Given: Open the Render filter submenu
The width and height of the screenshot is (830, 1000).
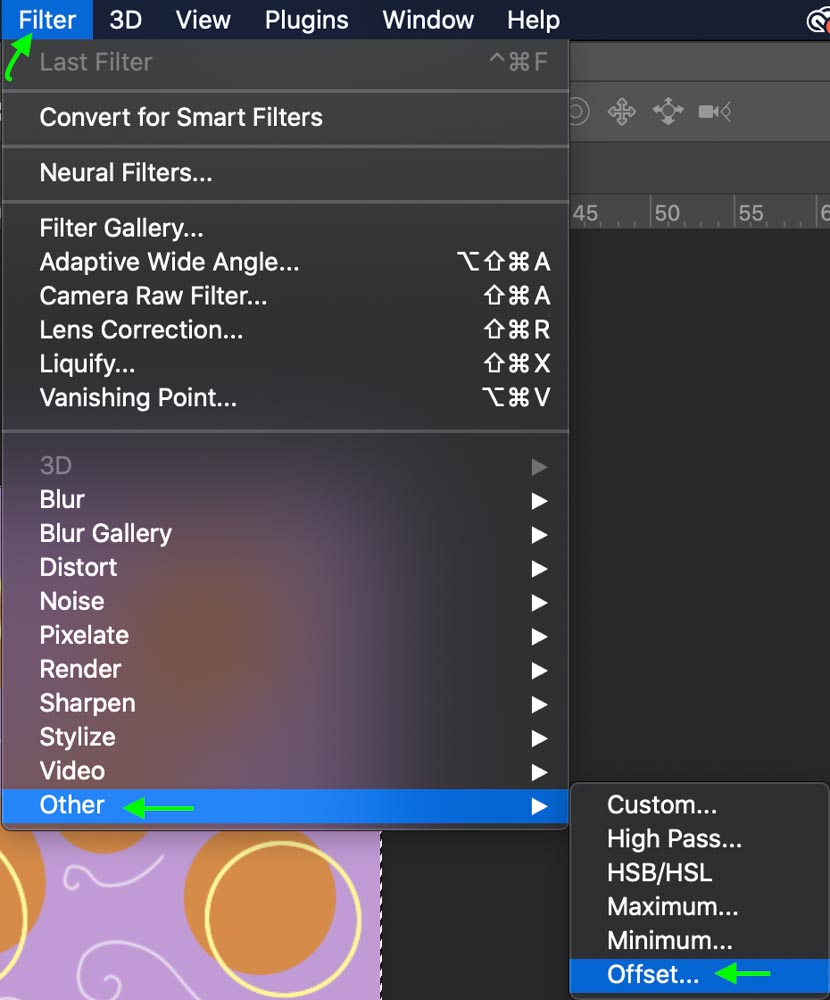Looking at the screenshot, I should tap(80, 669).
